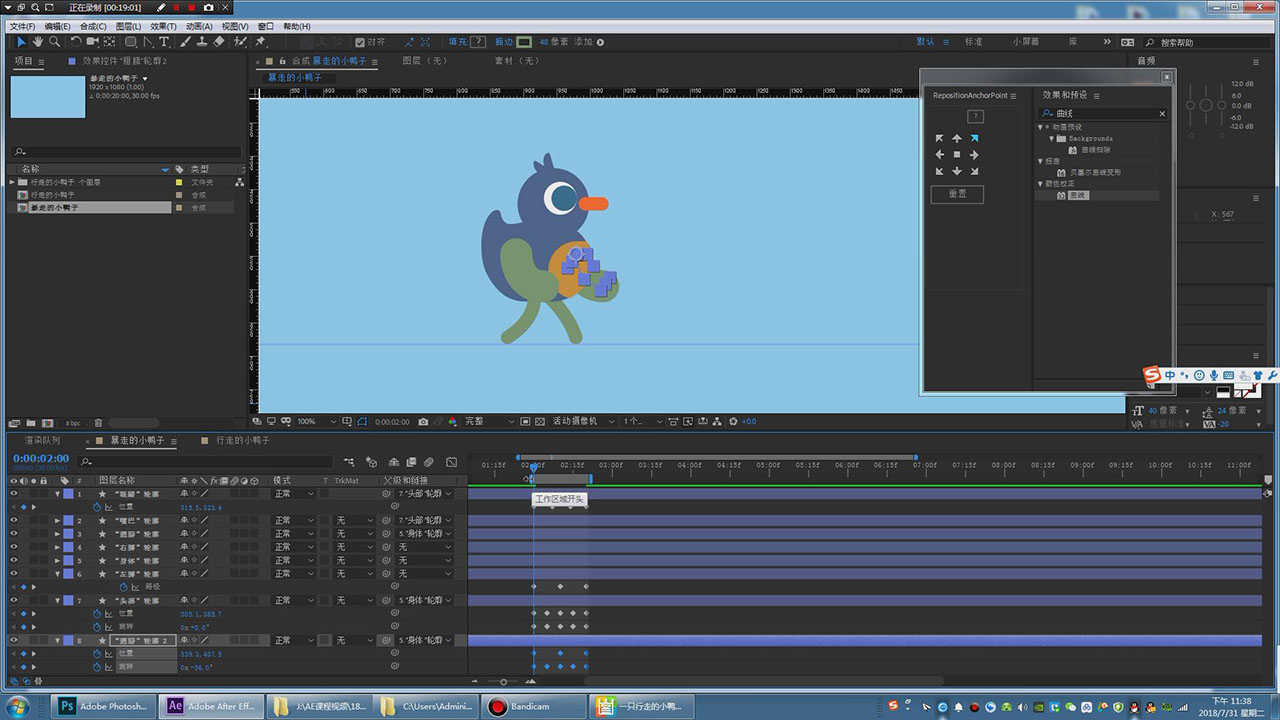This screenshot has height=720, width=1280.
Task: Expand layer 3 properties with twirl arrow
Action: [57, 534]
